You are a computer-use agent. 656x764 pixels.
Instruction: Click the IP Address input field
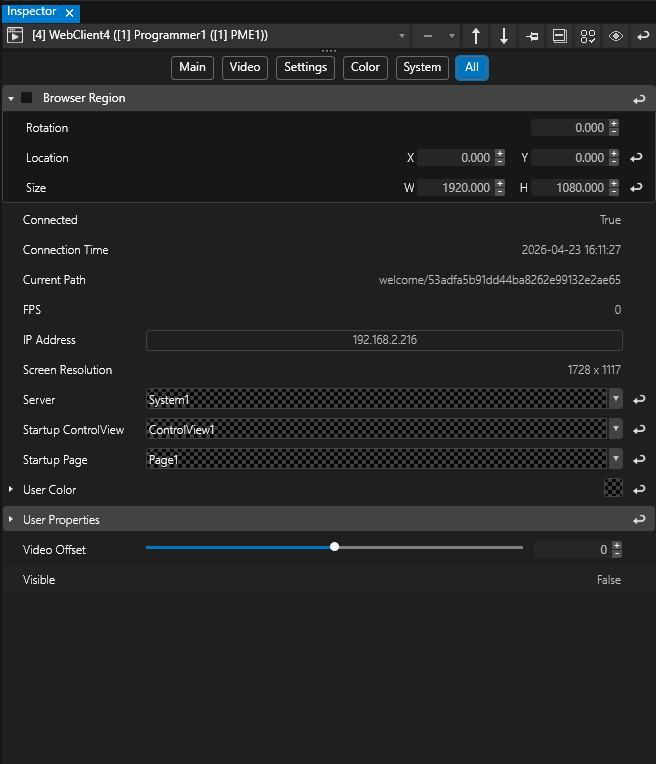click(x=384, y=340)
